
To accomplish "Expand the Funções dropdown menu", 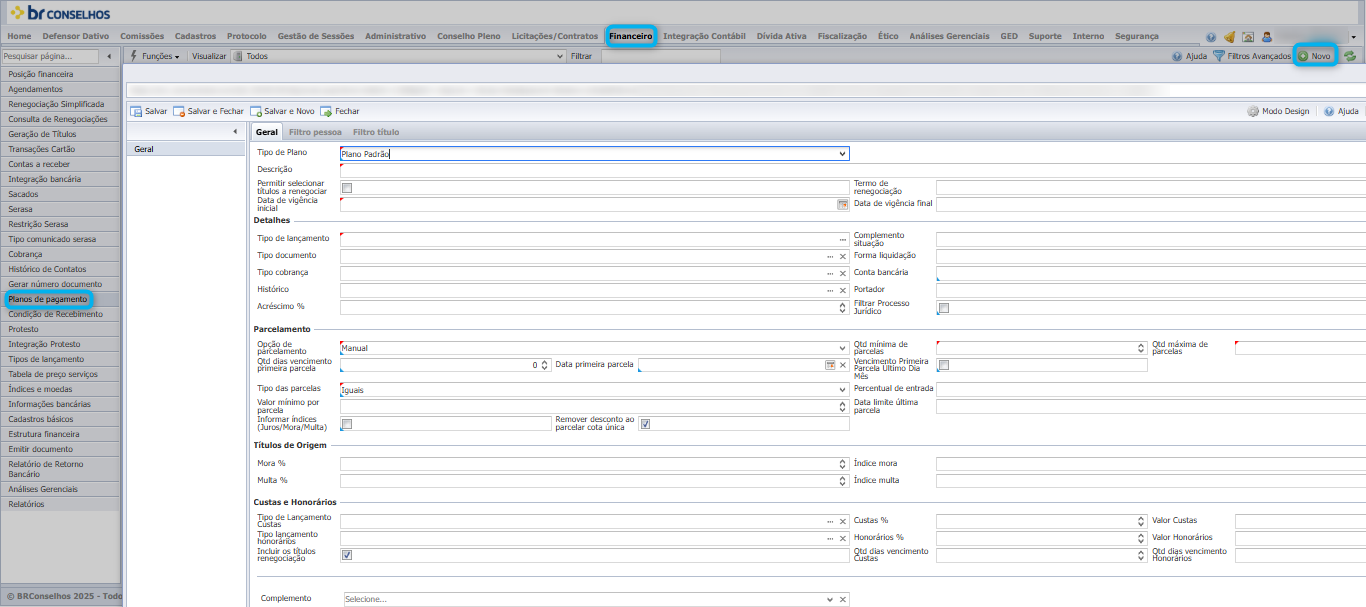I will coord(155,57).
